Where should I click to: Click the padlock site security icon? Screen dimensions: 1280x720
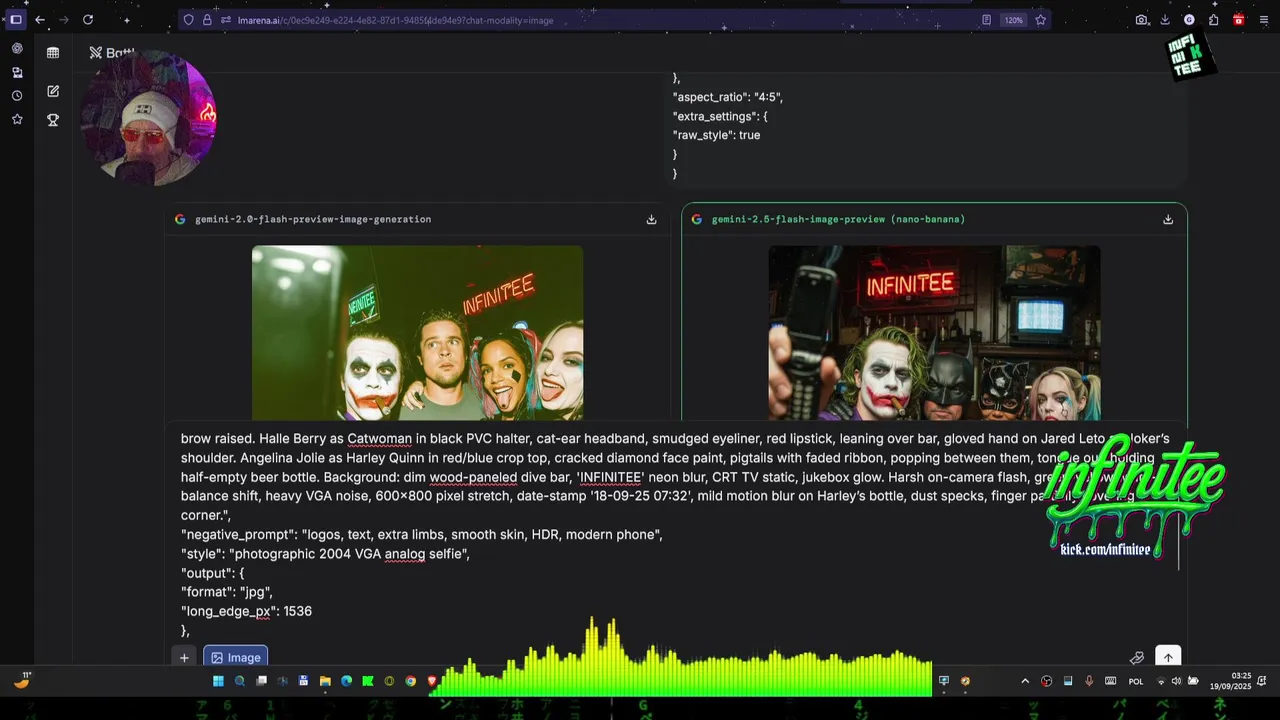(207, 20)
